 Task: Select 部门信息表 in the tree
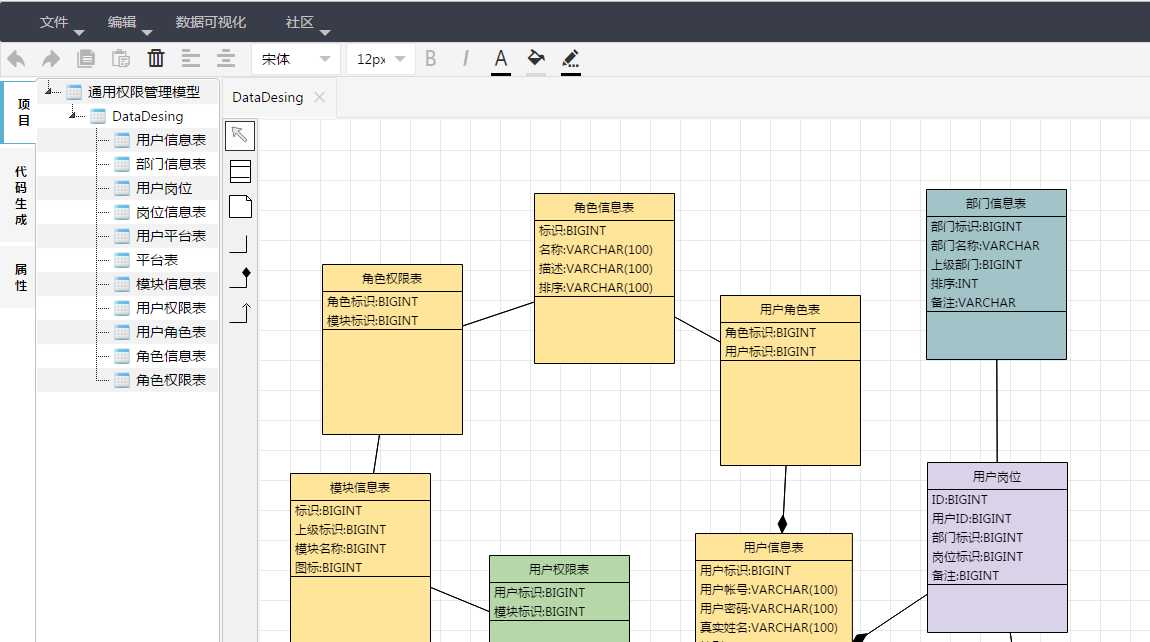click(171, 164)
